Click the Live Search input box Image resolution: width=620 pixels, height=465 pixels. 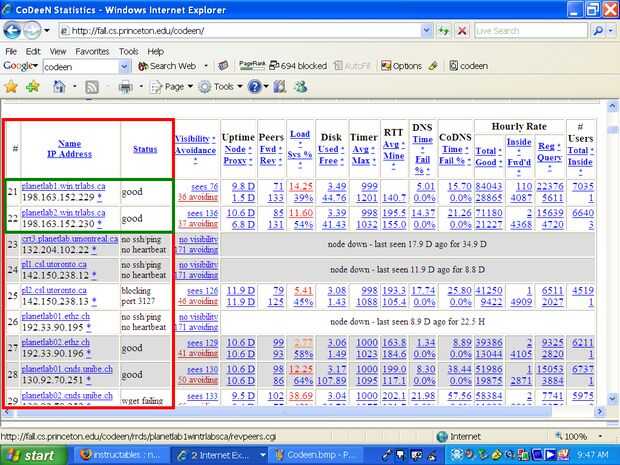pos(531,31)
